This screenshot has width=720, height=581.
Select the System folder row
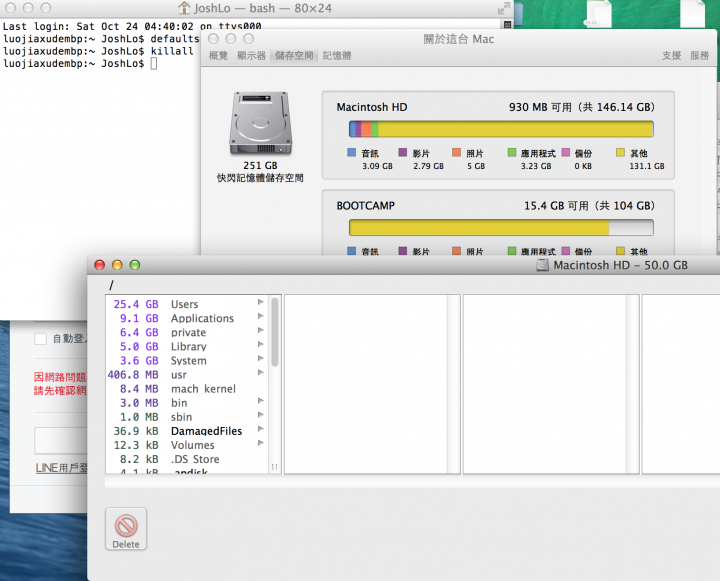(187, 361)
